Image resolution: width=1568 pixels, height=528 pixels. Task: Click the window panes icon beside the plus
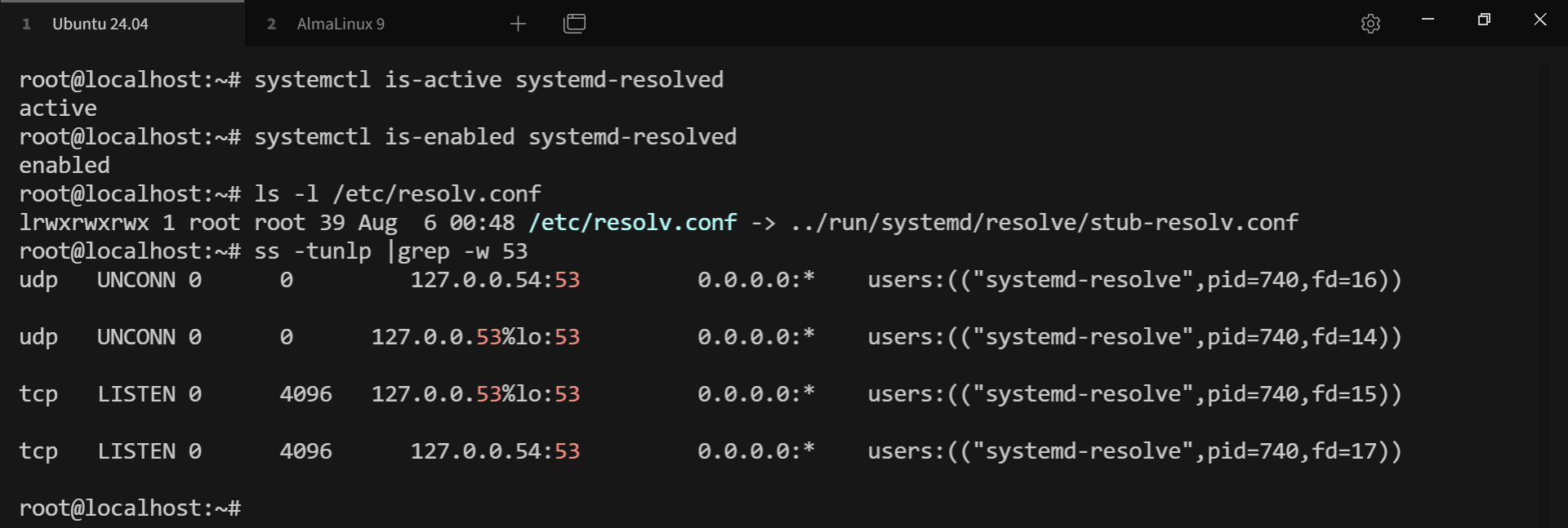pyautogui.click(x=574, y=24)
